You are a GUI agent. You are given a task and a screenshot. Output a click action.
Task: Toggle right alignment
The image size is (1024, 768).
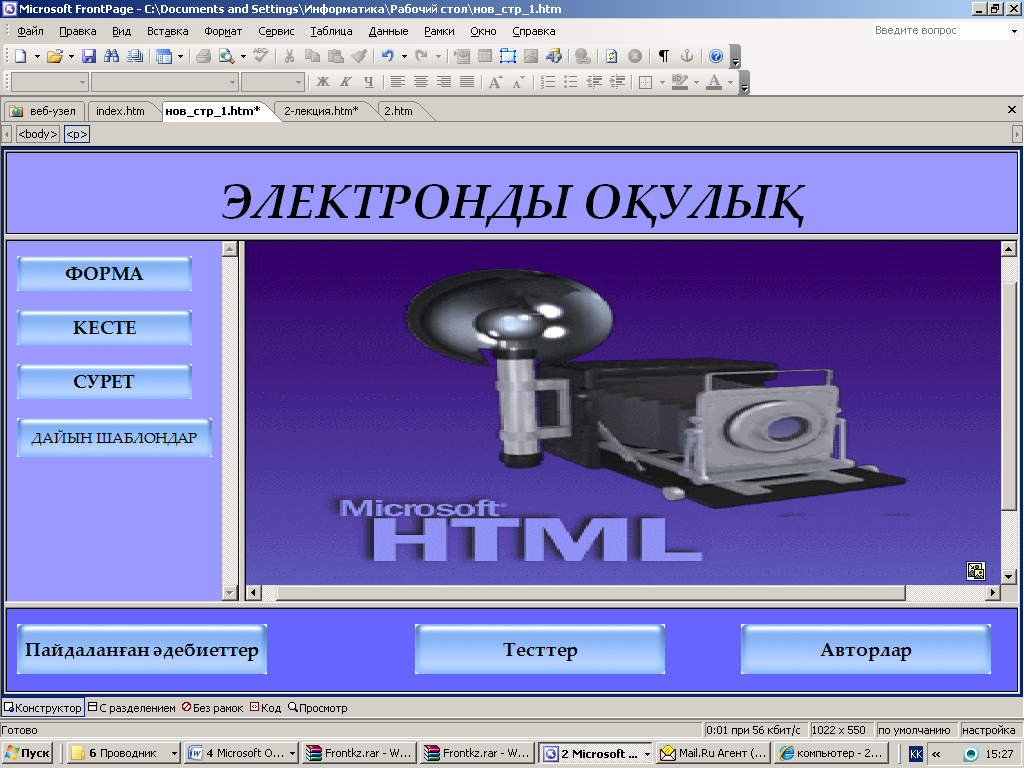click(x=444, y=82)
